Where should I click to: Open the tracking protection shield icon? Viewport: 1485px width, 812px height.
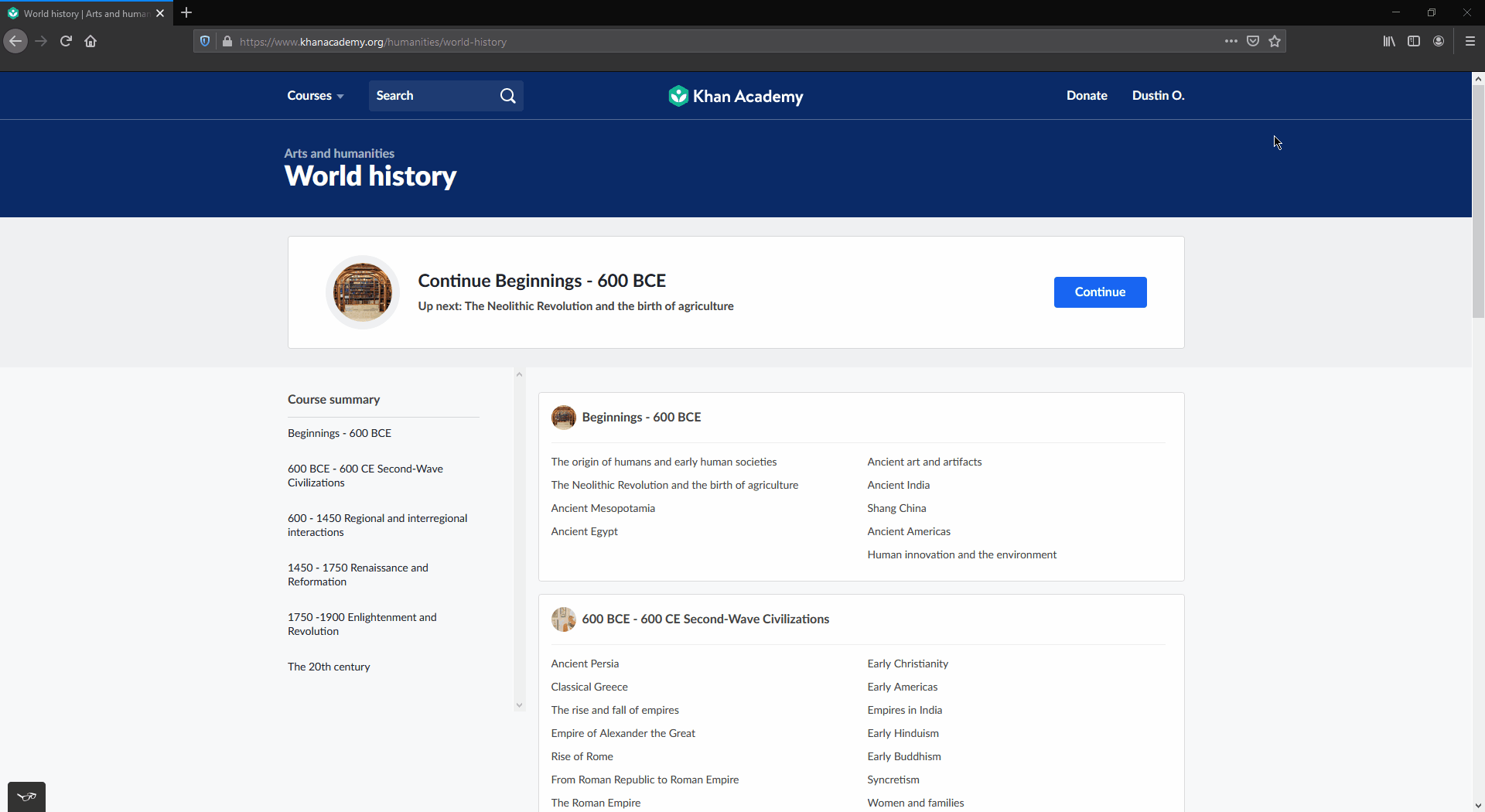click(205, 42)
